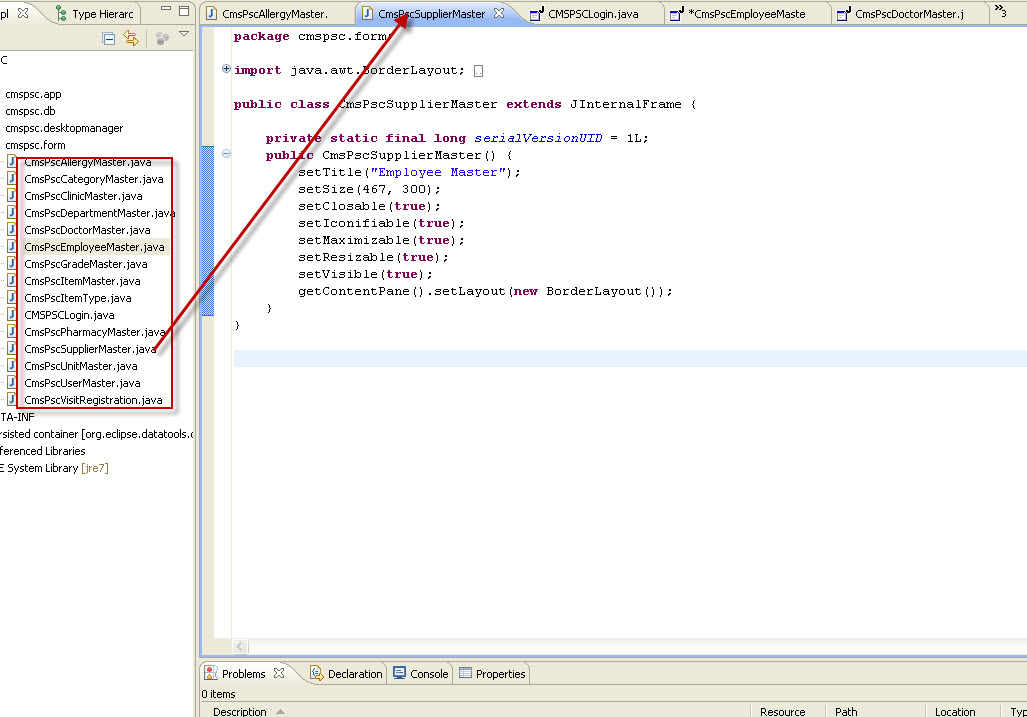
Task: Select CmsPscUserMaster.java file
Action: 83,384
